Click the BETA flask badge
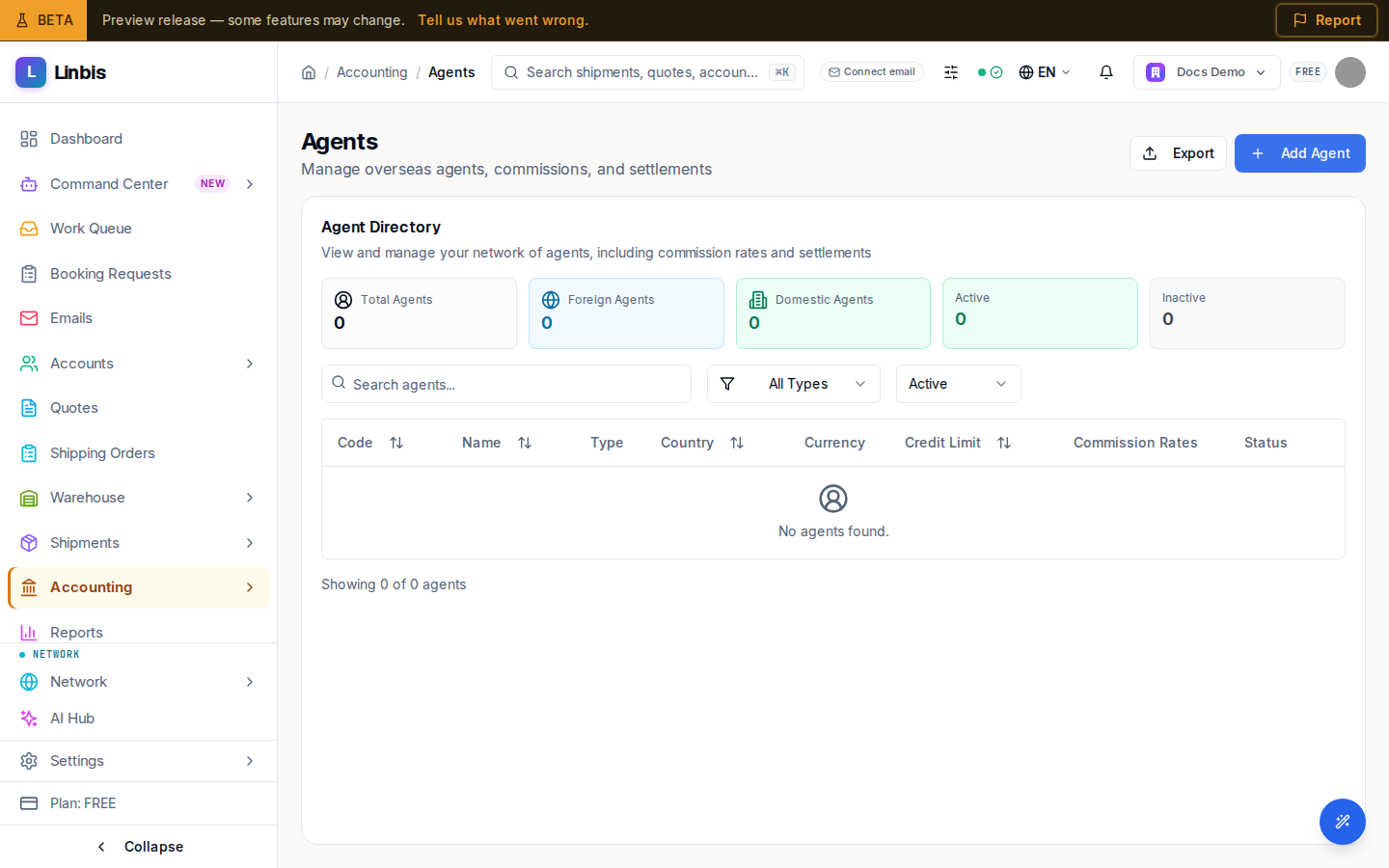Viewport: 1389px width, 868px height. pos(43,20)
